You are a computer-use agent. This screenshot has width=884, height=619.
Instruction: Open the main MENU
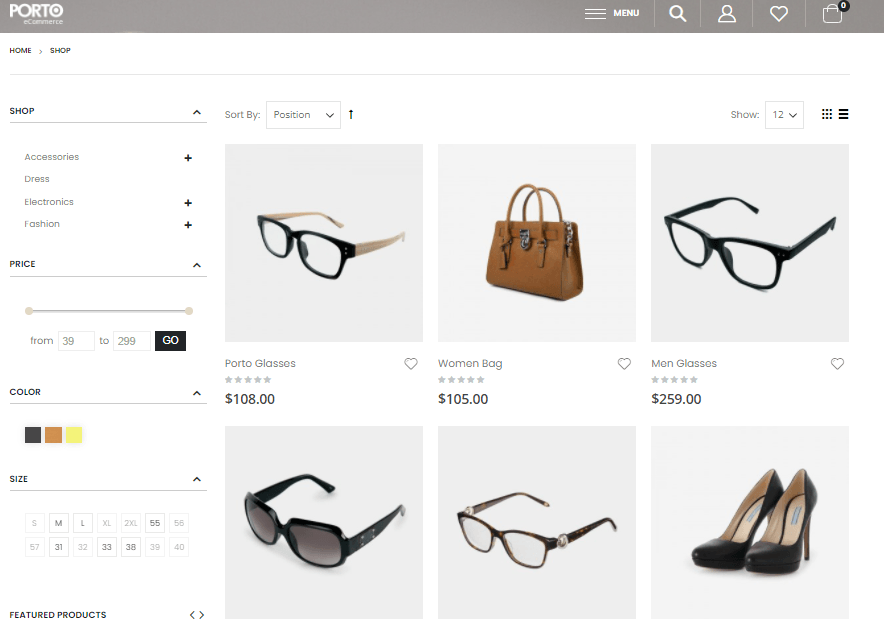pos(612,14)
